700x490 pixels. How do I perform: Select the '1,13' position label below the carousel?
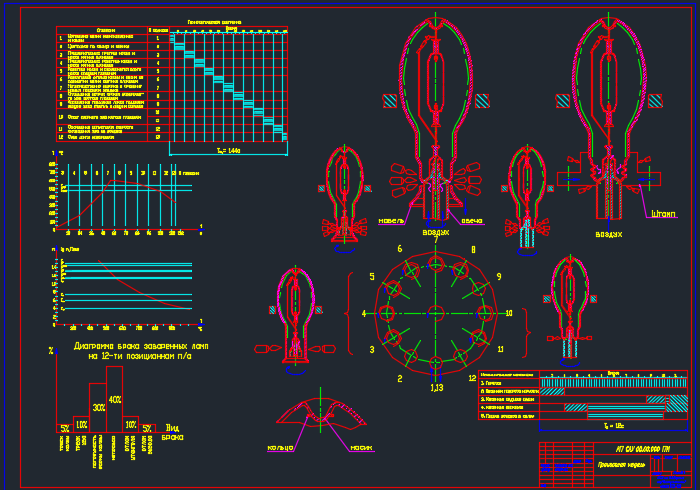point(436,386)
